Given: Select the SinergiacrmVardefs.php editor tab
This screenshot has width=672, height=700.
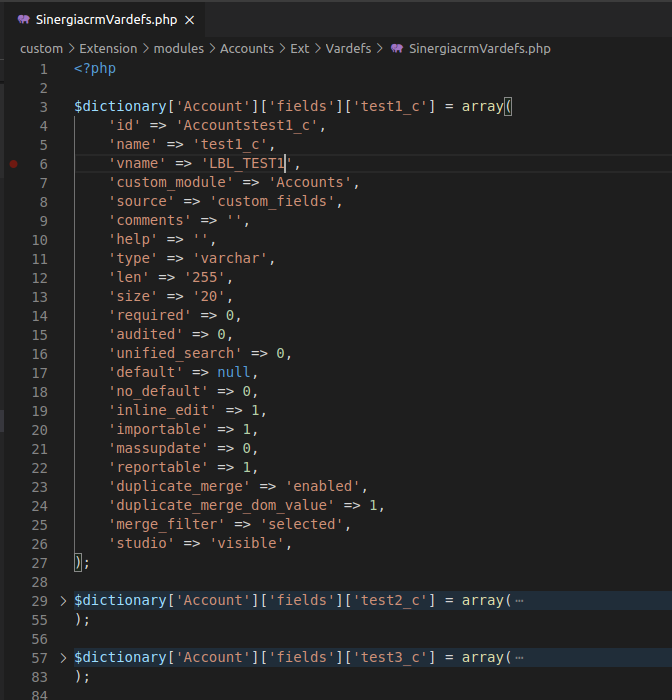Looking at the screenshot, I should (106, 20).
